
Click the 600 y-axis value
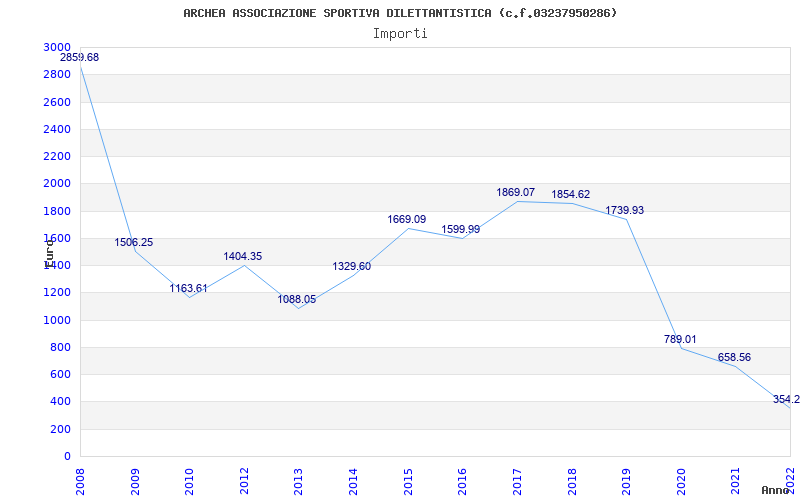61,374
